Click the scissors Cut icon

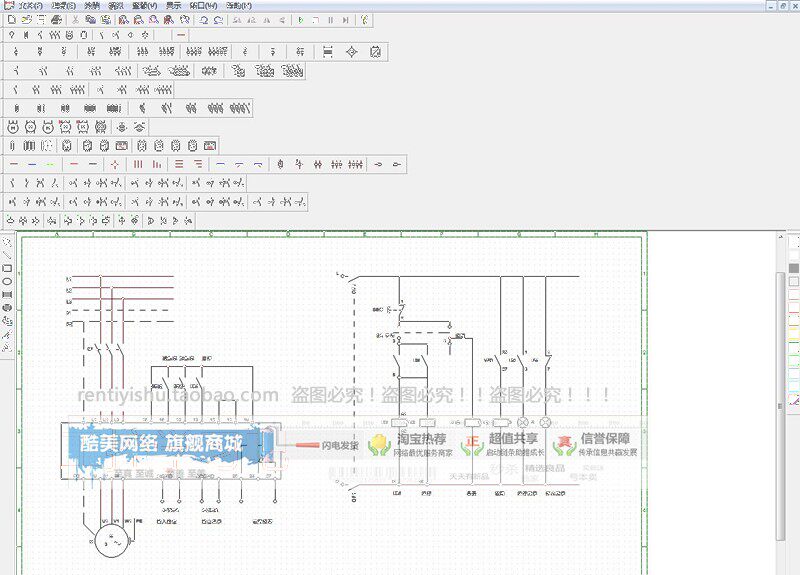point(75,20)
